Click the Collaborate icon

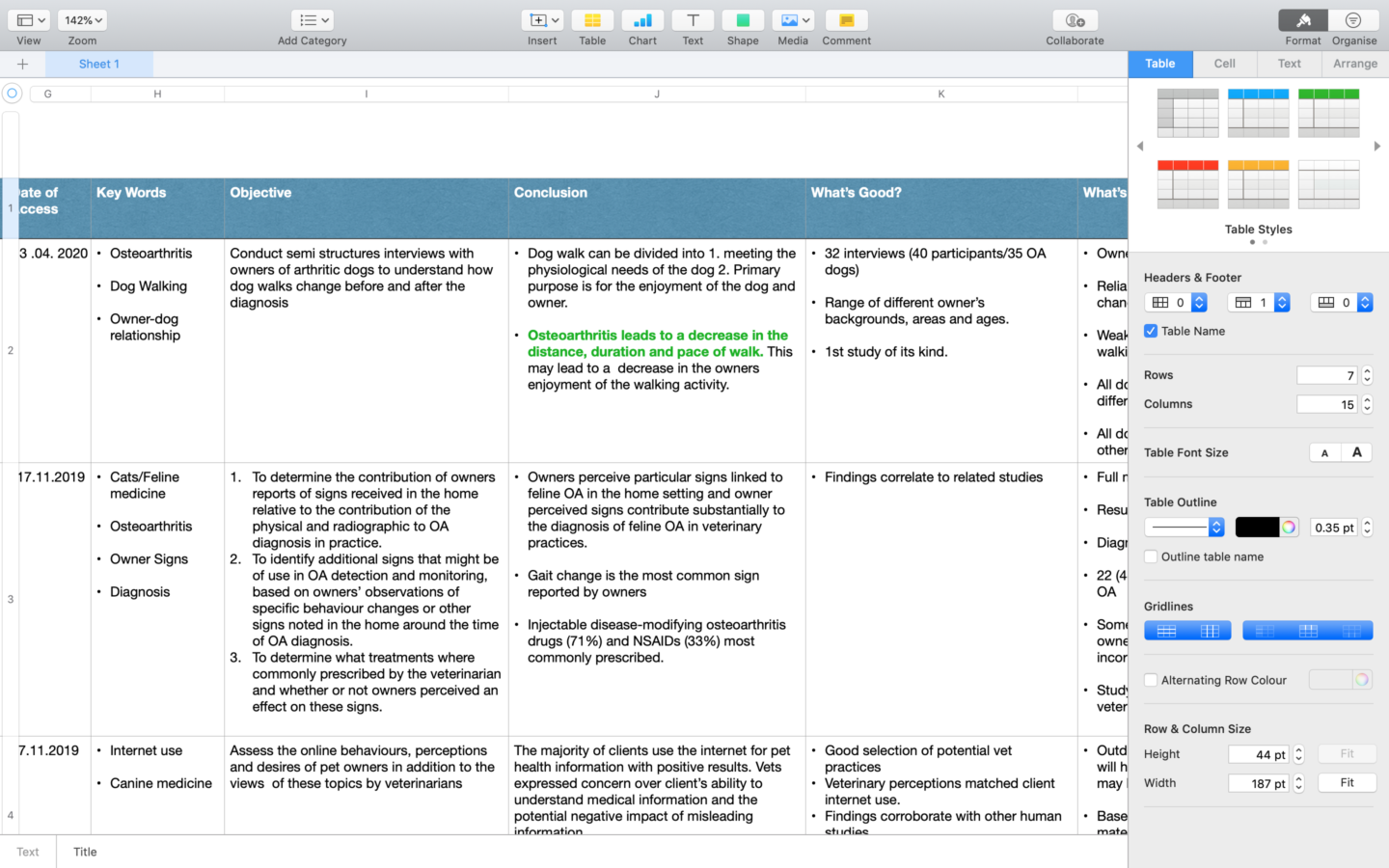point(1075,20)
